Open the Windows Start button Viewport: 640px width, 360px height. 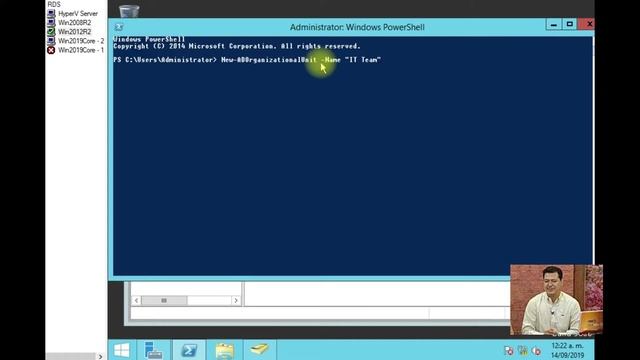[122, 350]
